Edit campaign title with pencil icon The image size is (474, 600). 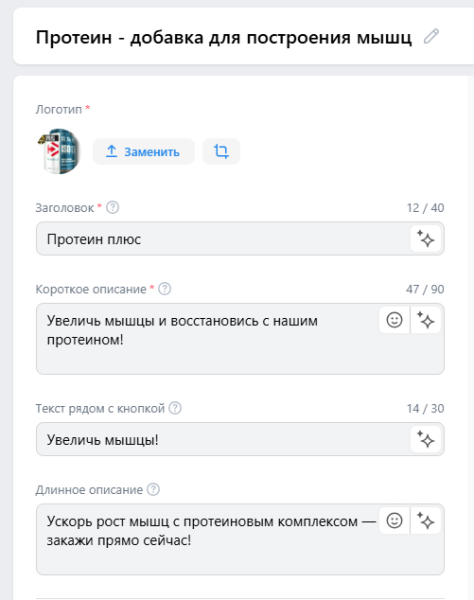(x=431, y=36)
